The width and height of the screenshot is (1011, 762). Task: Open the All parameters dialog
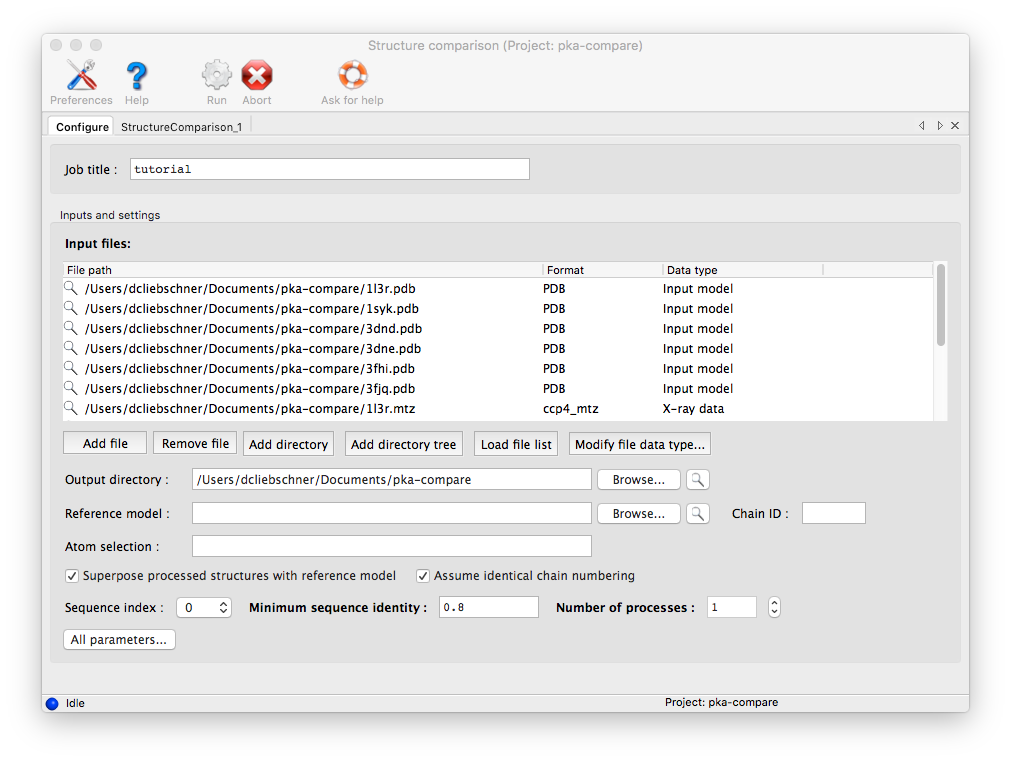pyautogui.click(x=119, y=640)
